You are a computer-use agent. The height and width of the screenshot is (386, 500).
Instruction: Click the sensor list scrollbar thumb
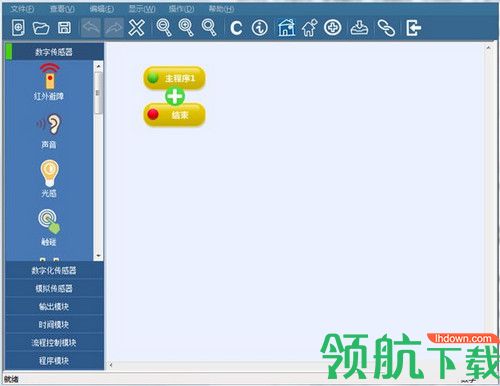[98, 93]
